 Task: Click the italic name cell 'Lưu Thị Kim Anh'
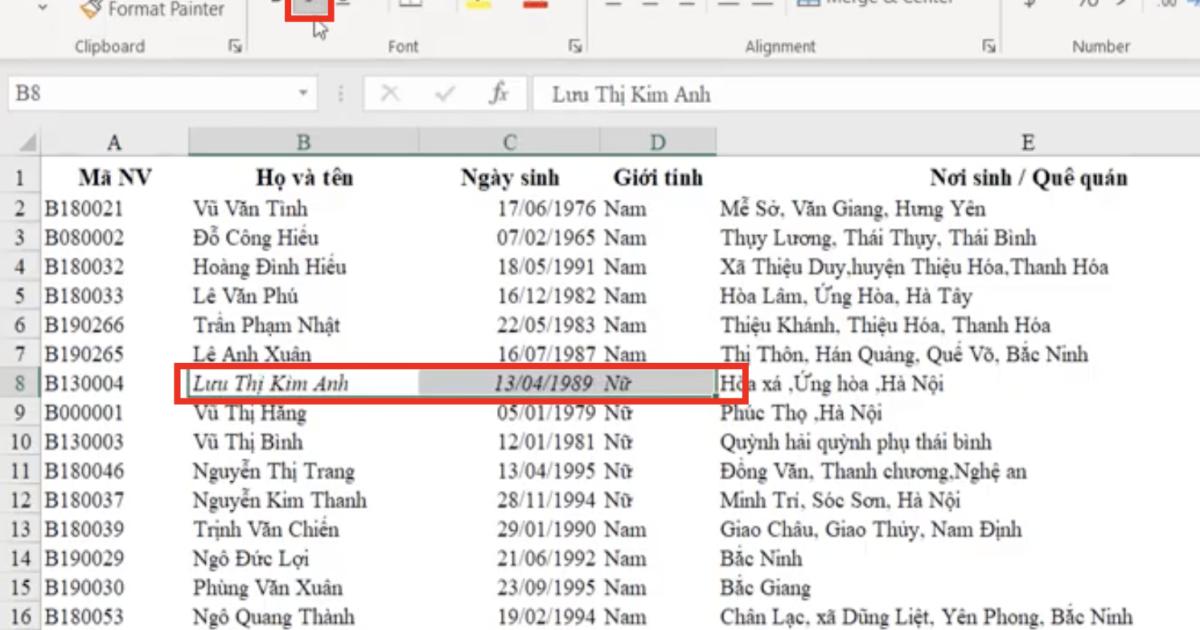coord(303,384)
